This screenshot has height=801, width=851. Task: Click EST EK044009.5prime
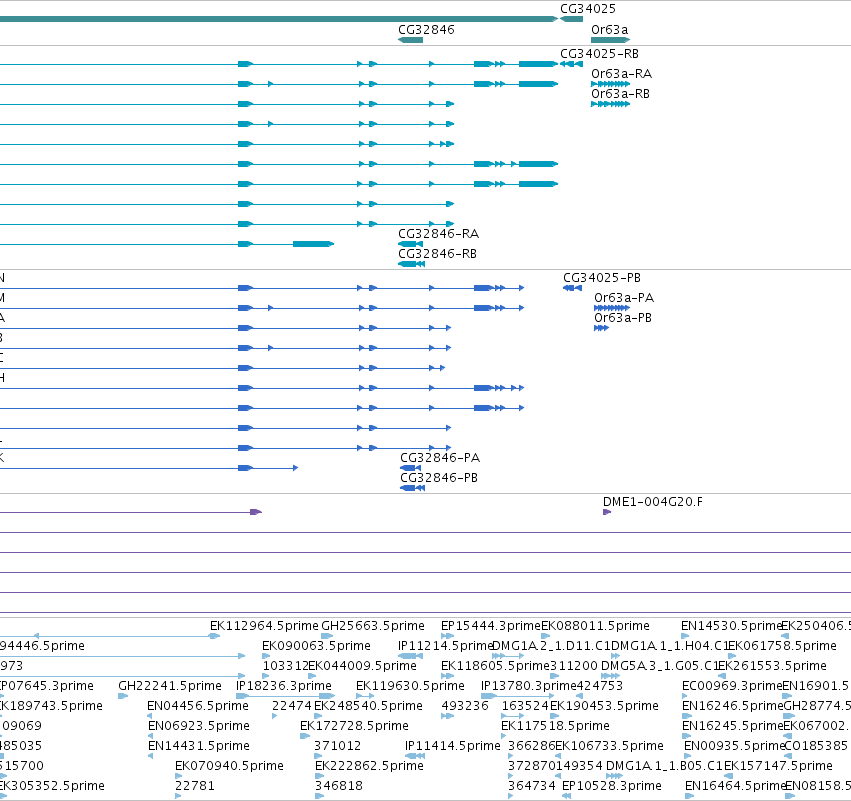(x=363, y=666)
